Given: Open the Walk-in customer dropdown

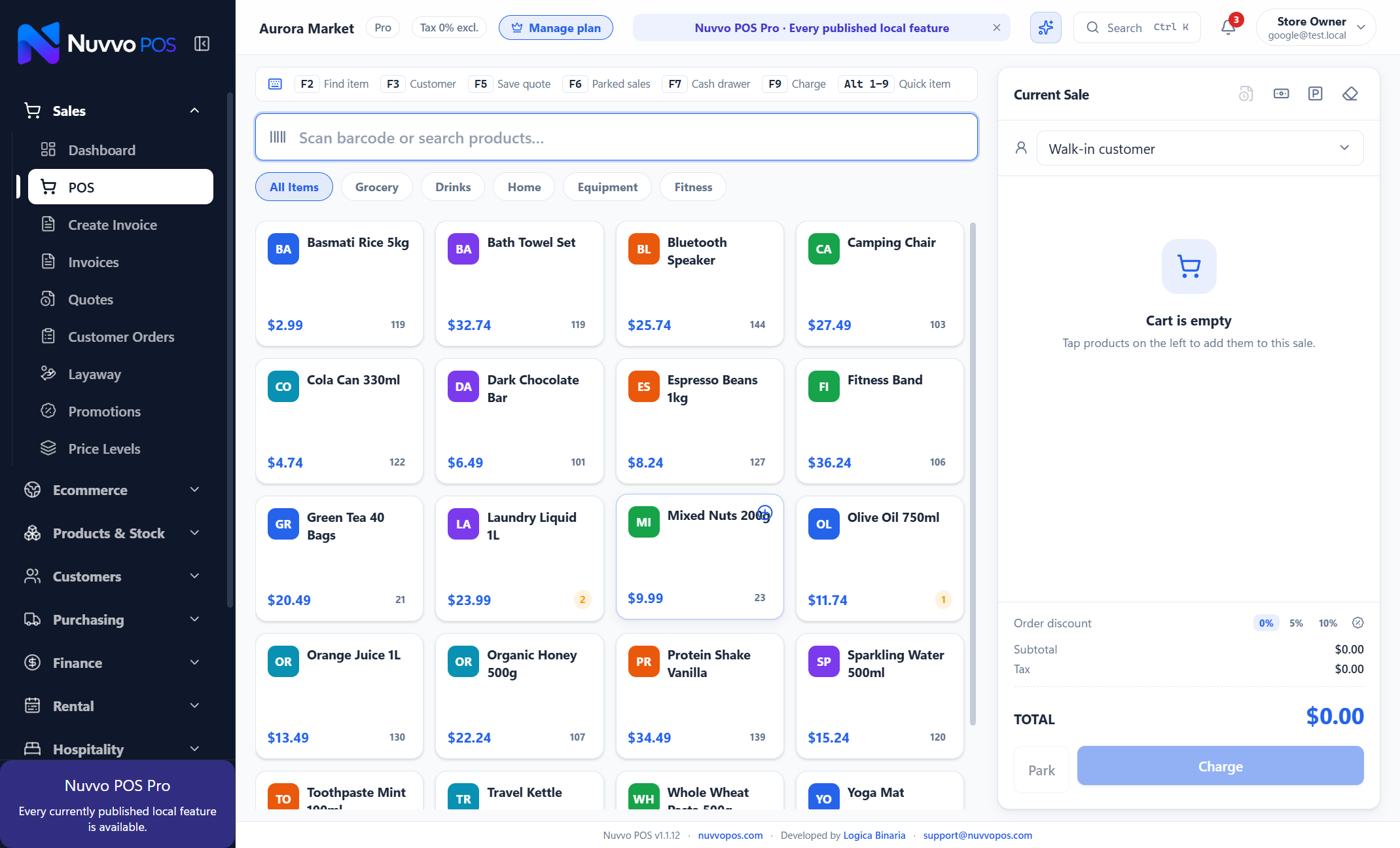Looking at the screenshot, I should (1200, 149).
